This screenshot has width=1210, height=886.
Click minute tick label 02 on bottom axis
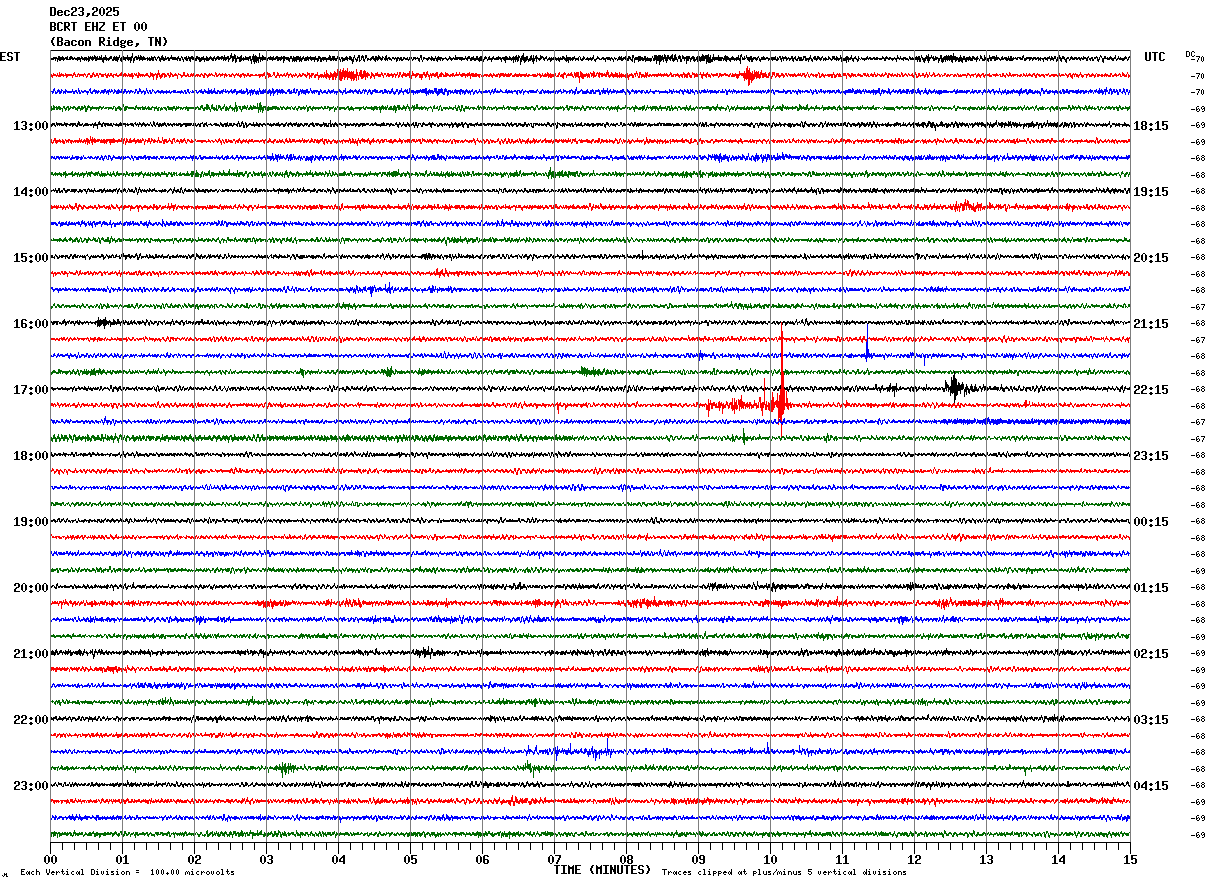click(x=194, y=859)
